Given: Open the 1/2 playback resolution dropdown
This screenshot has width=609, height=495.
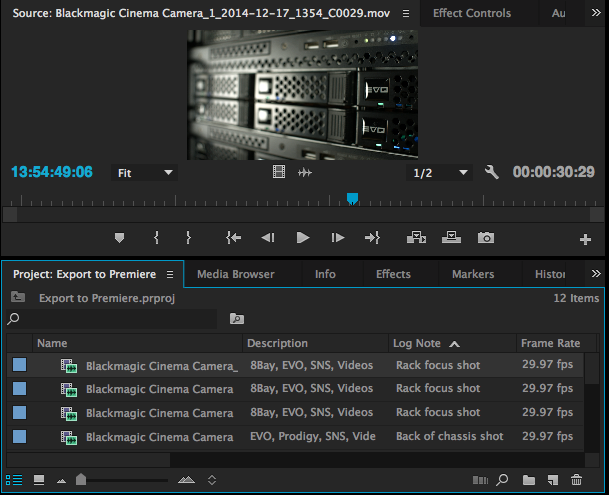Looking at the screenshot, I should point(440,173).
